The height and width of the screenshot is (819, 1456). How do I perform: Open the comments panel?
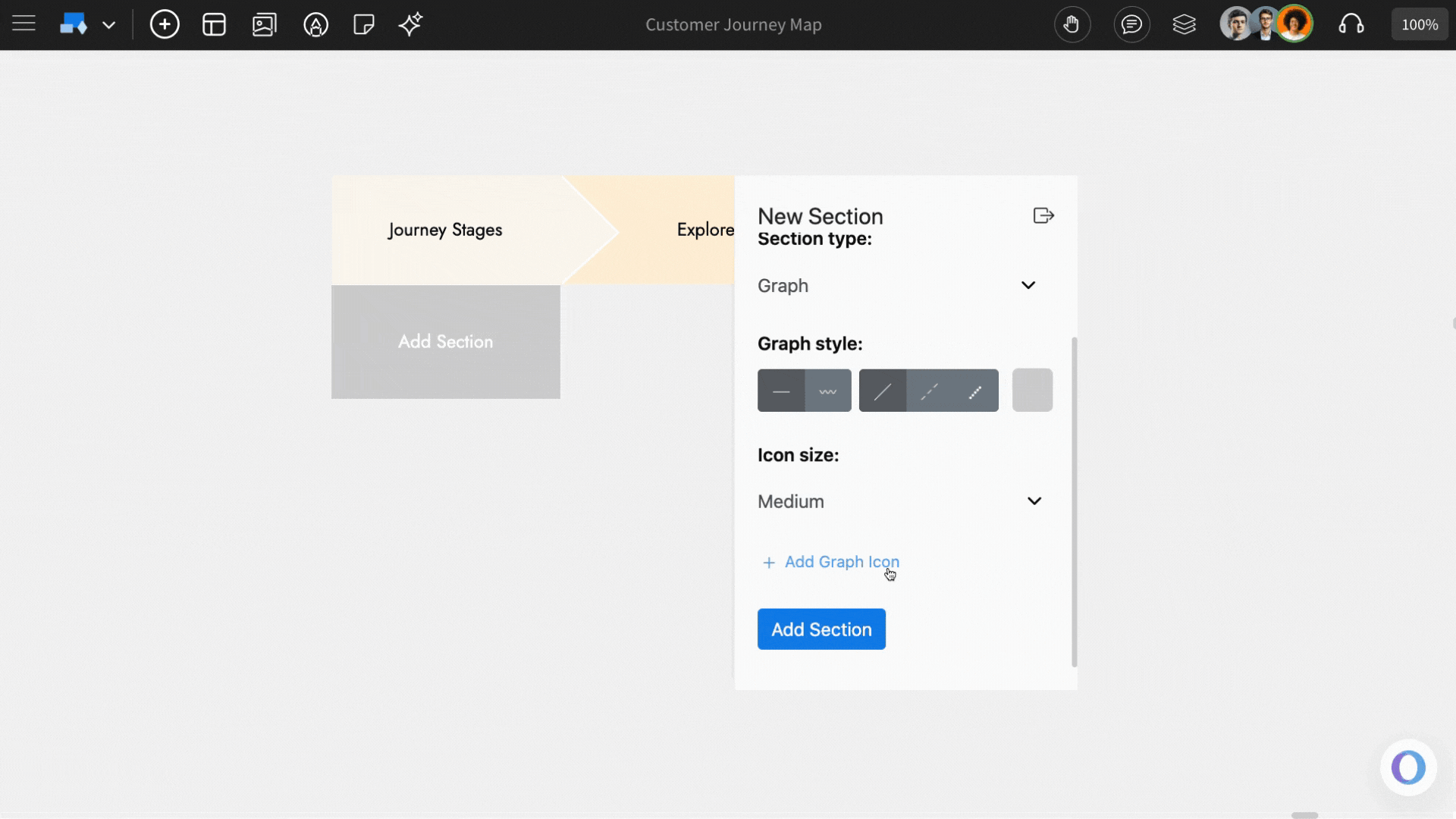1131,24
